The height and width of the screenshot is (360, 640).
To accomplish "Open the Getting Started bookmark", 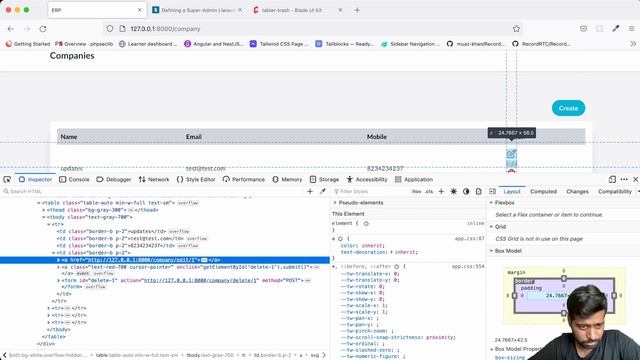I will [x=28, y=44].
